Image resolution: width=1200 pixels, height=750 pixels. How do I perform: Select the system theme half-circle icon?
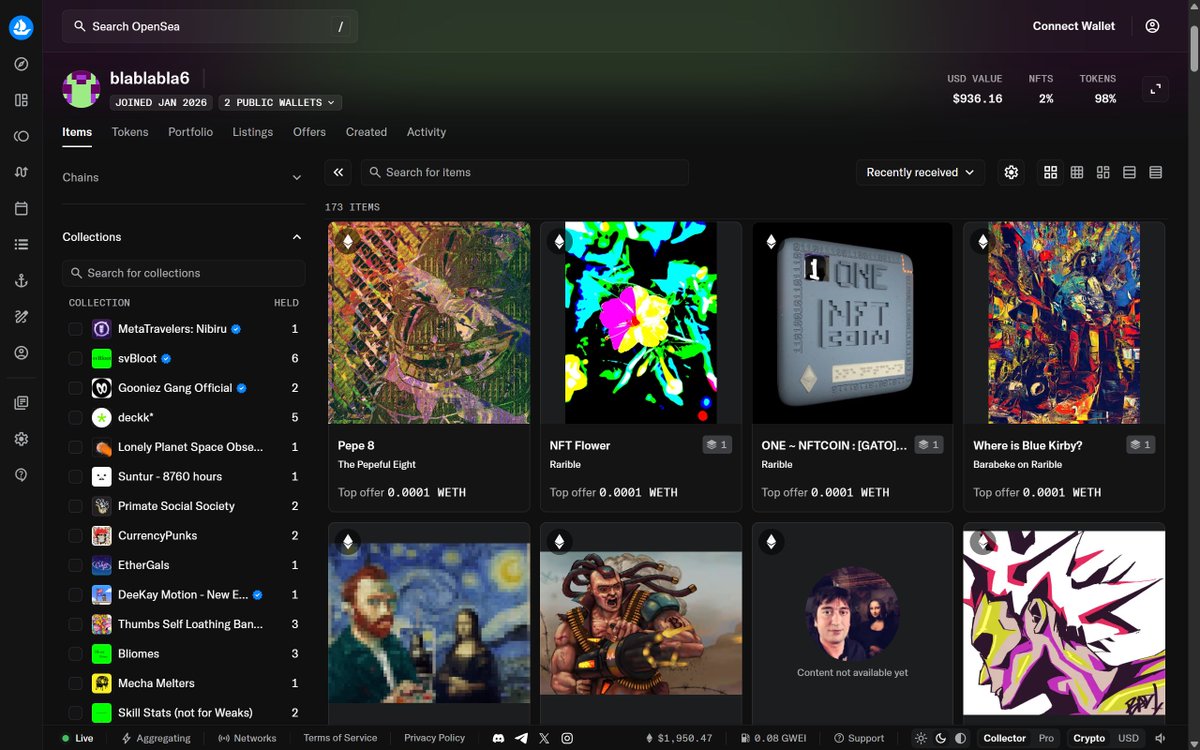(x=961, y=738)
